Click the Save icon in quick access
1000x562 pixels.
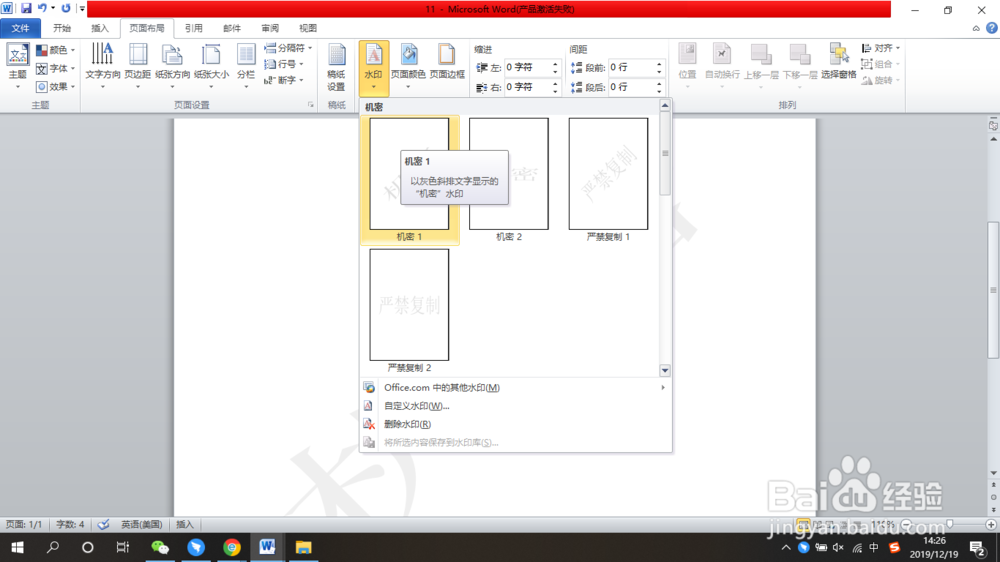(26, 8)
